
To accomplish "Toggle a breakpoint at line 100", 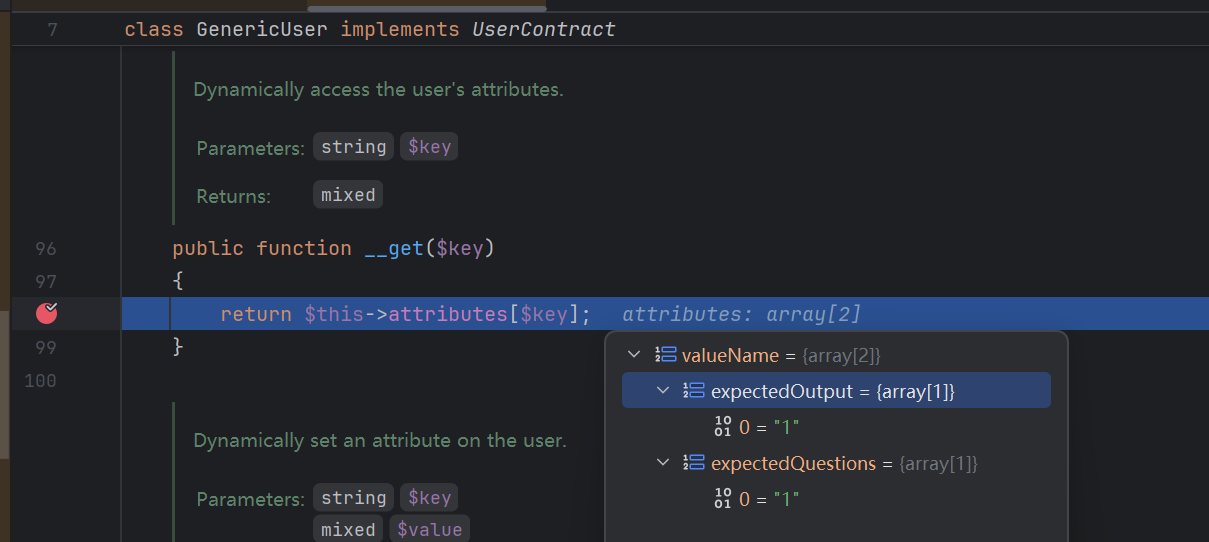I will 46,380.
